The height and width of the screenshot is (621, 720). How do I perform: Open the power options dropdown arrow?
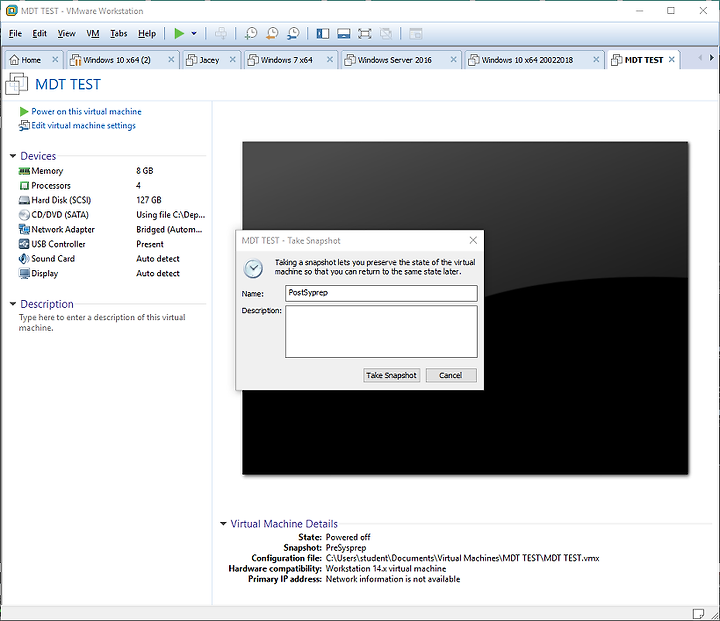point(194,34)
